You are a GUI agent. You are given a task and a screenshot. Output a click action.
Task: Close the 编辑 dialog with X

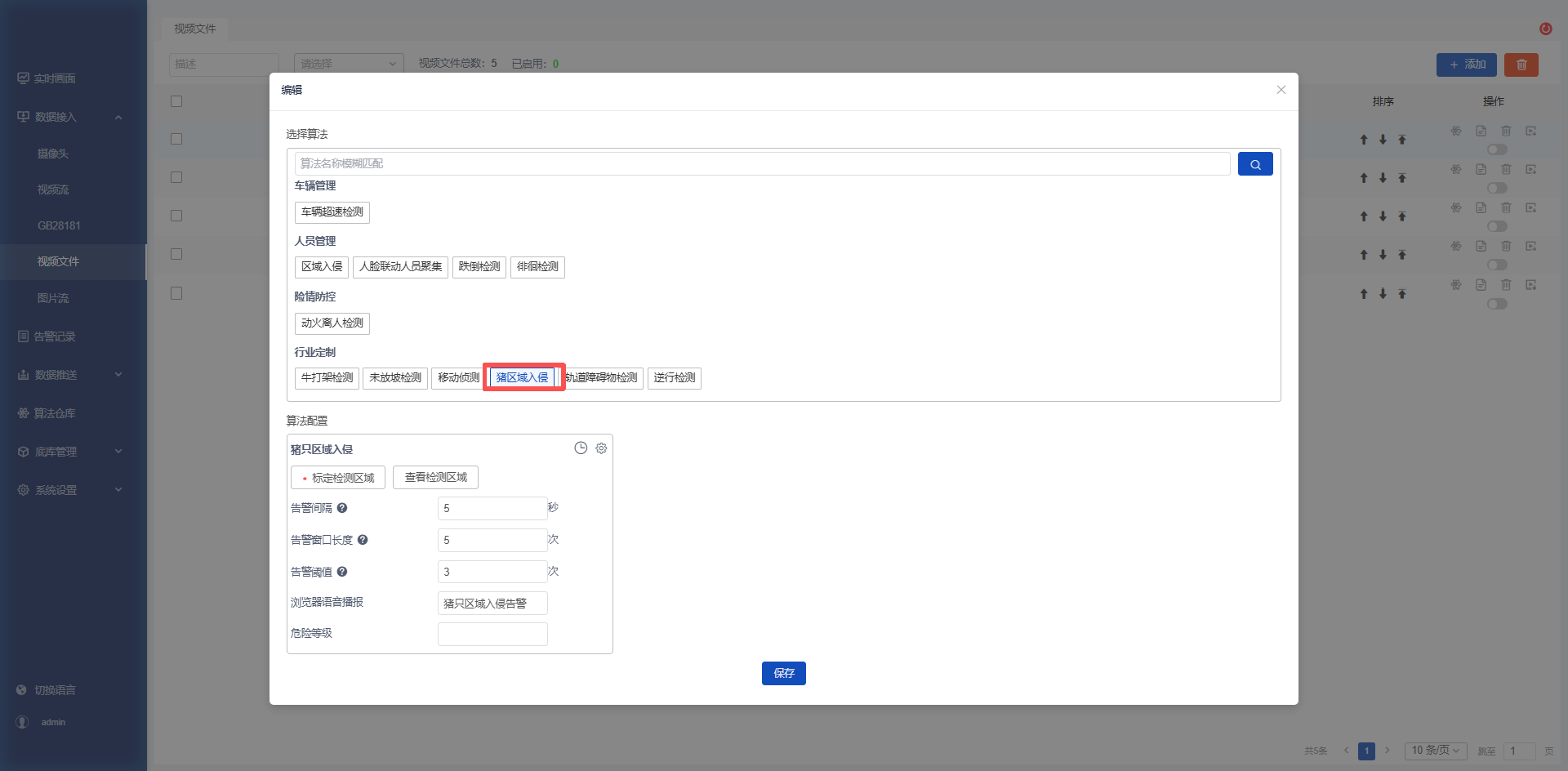(1281, 90)
